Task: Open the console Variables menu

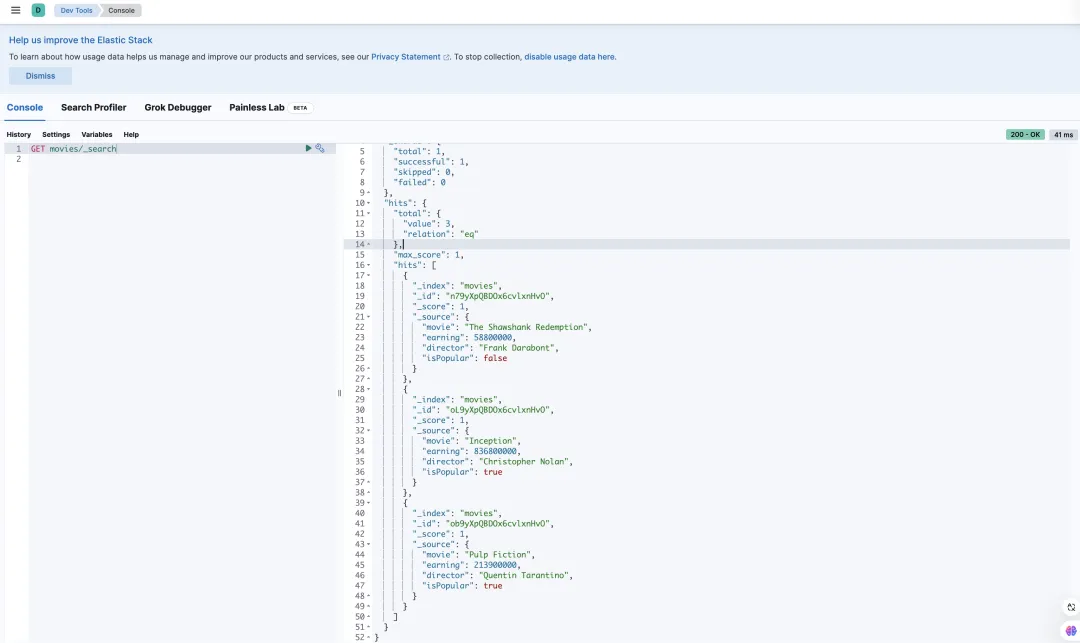Action: point(97,134)
